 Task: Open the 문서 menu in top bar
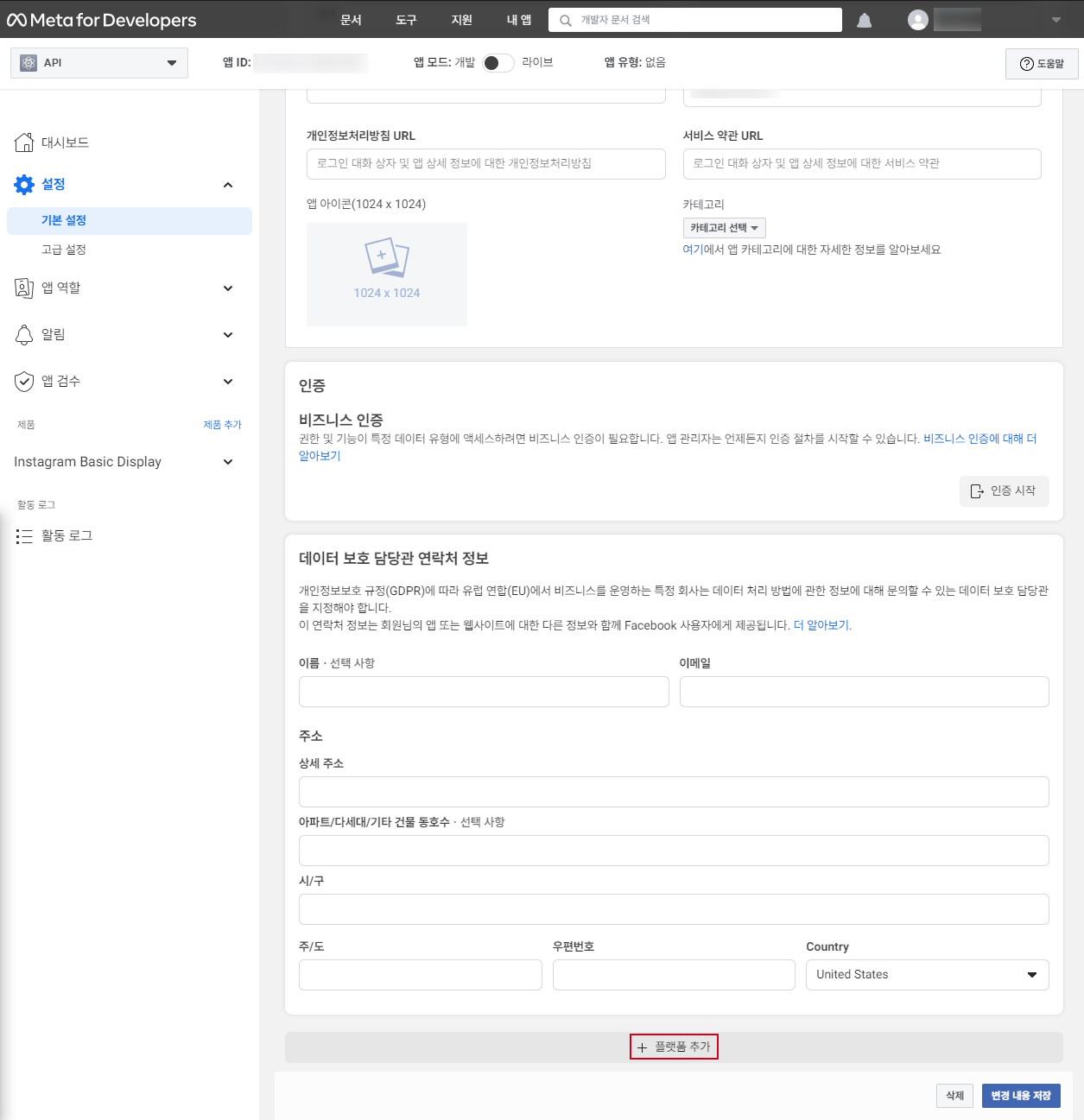(x=352, y=20)
